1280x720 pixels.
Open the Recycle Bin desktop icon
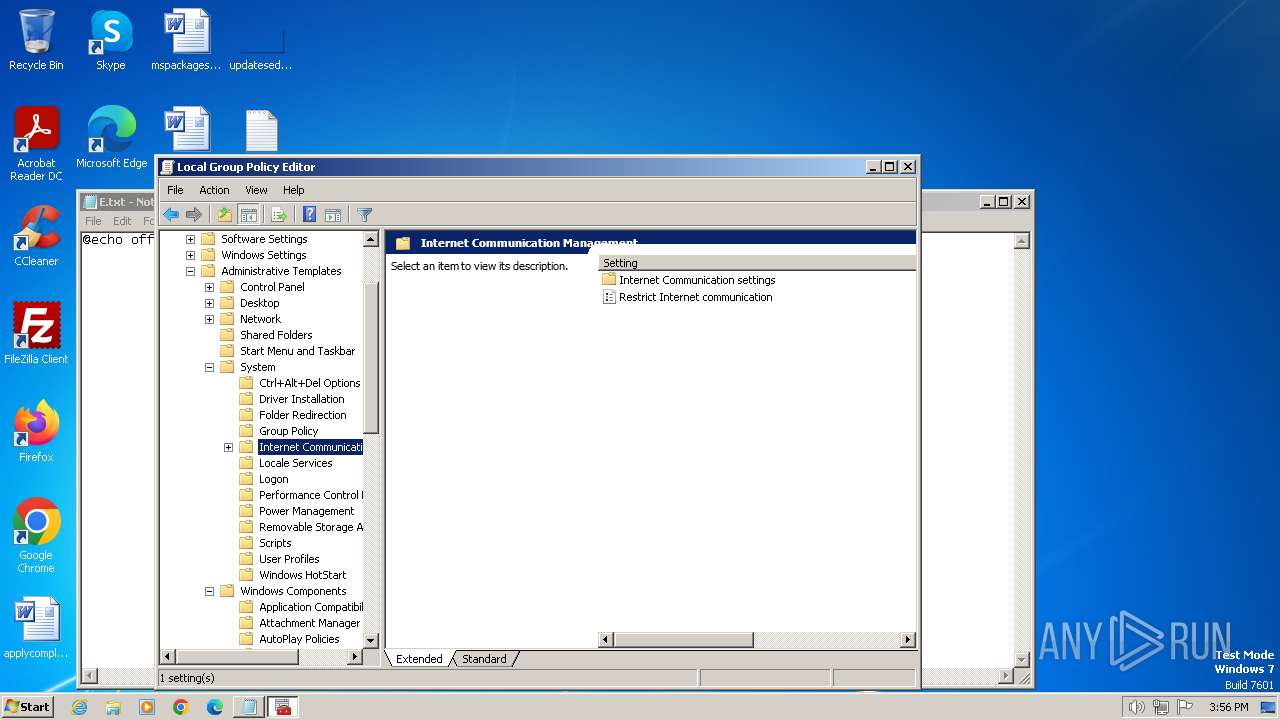[x=36, y=40]
